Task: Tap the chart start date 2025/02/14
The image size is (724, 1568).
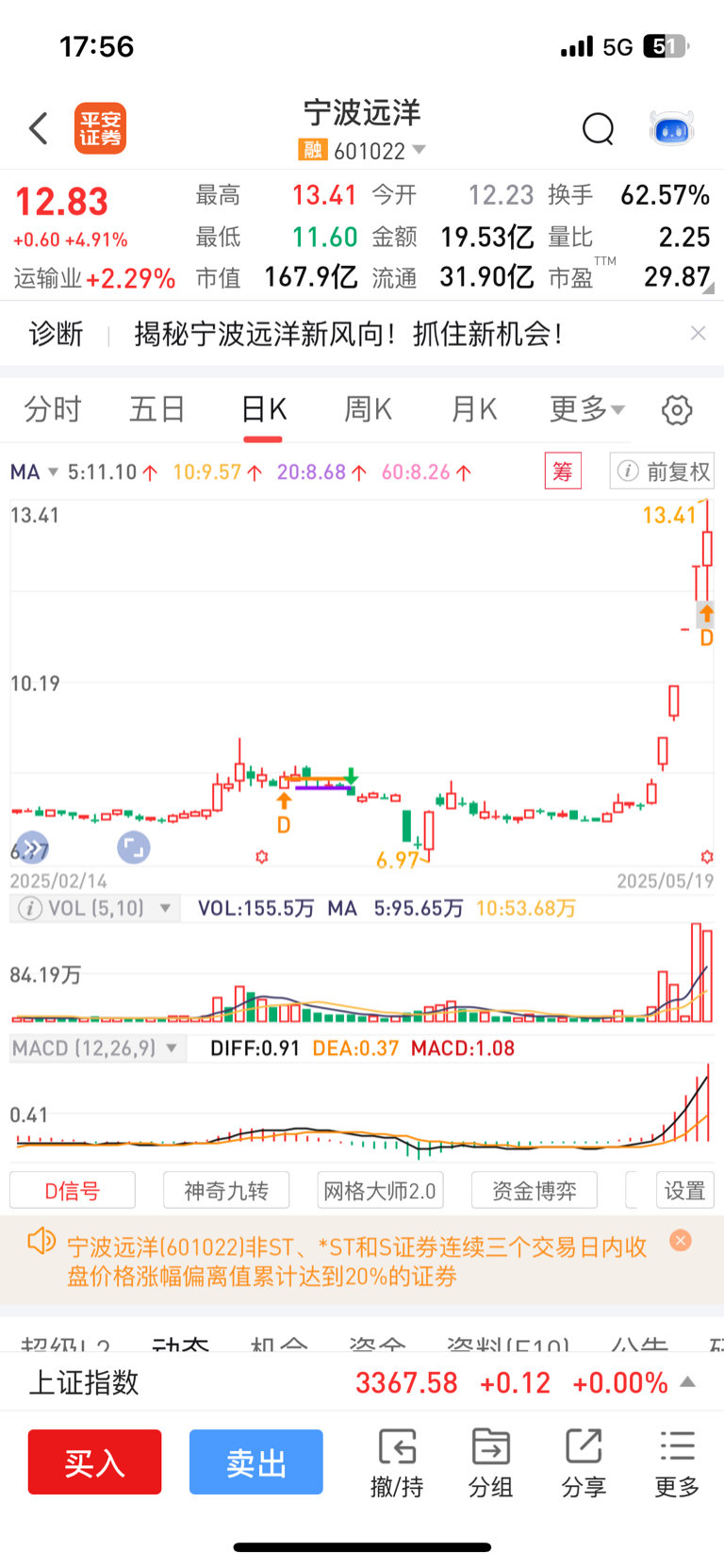Action: tap(58, 881)
